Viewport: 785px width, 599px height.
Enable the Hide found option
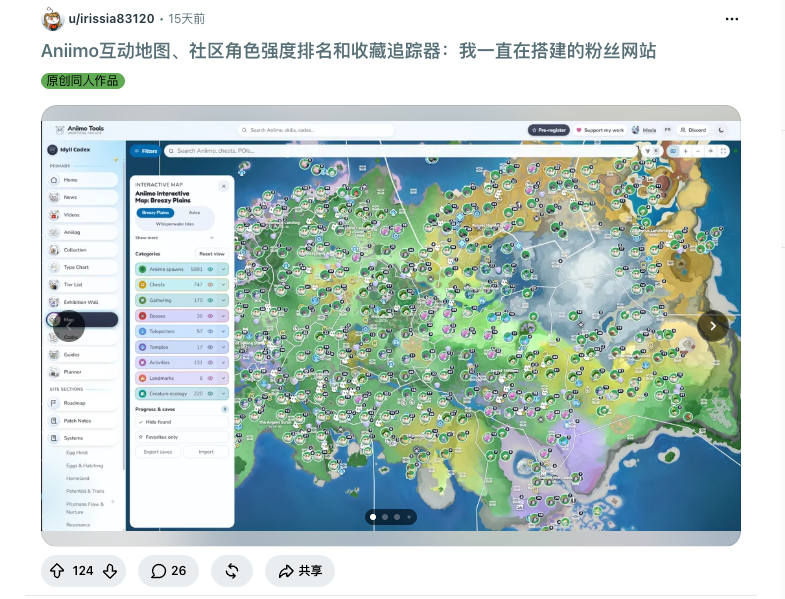pyautogui.click(x=182, y=422)
